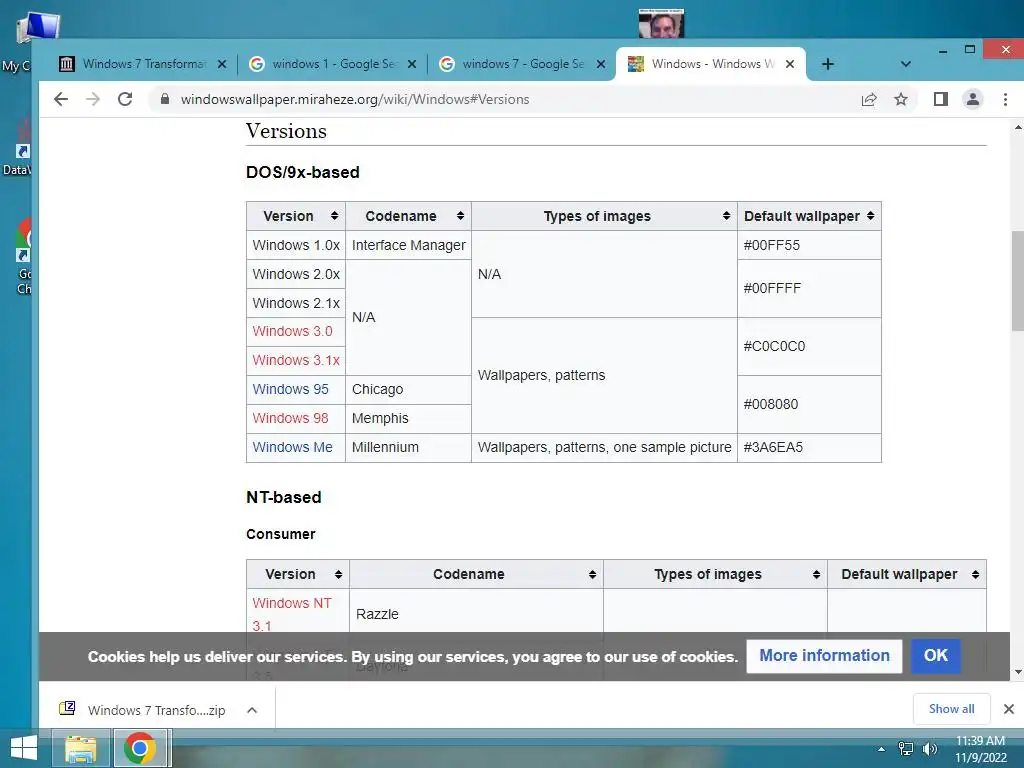
Task: Click the page vertical scrollbar thumb
Action: click(1017, 281)
